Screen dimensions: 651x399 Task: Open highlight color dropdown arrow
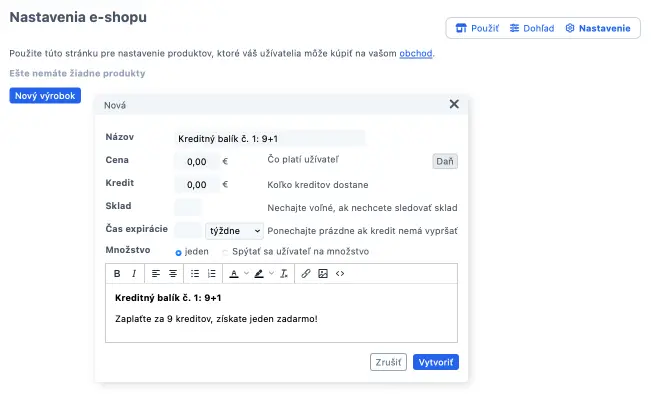coord(272,273)
